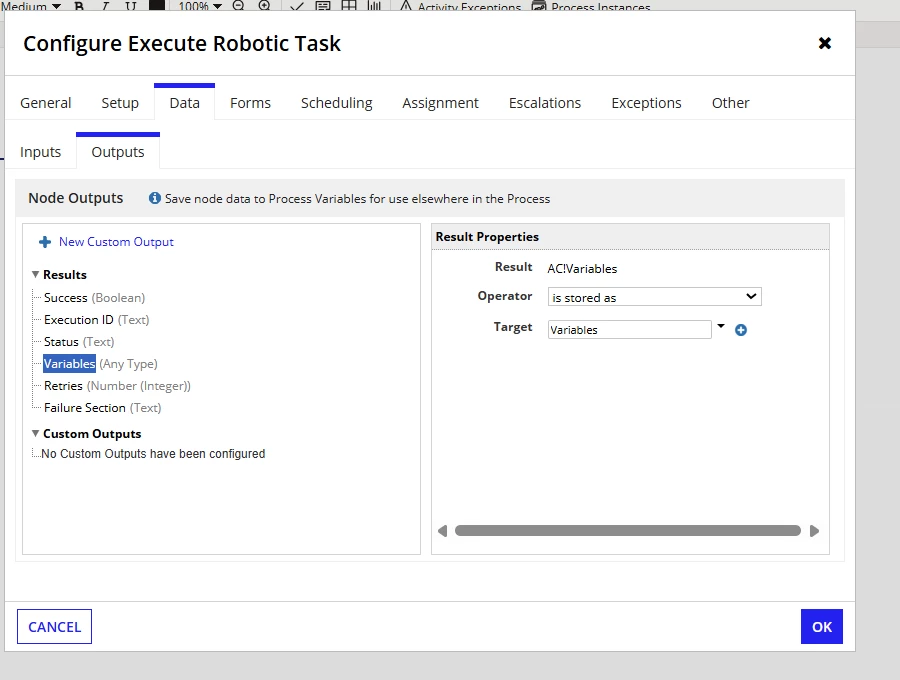Viewport: 900px width, 680px height.
Task: Collapse the Results tree section
Action: coord(36,274)
